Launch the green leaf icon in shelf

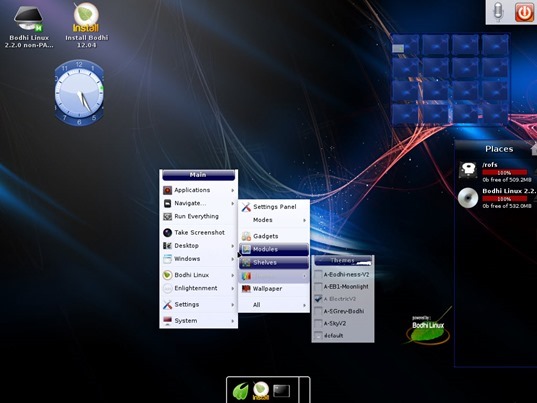pos(241,391)
